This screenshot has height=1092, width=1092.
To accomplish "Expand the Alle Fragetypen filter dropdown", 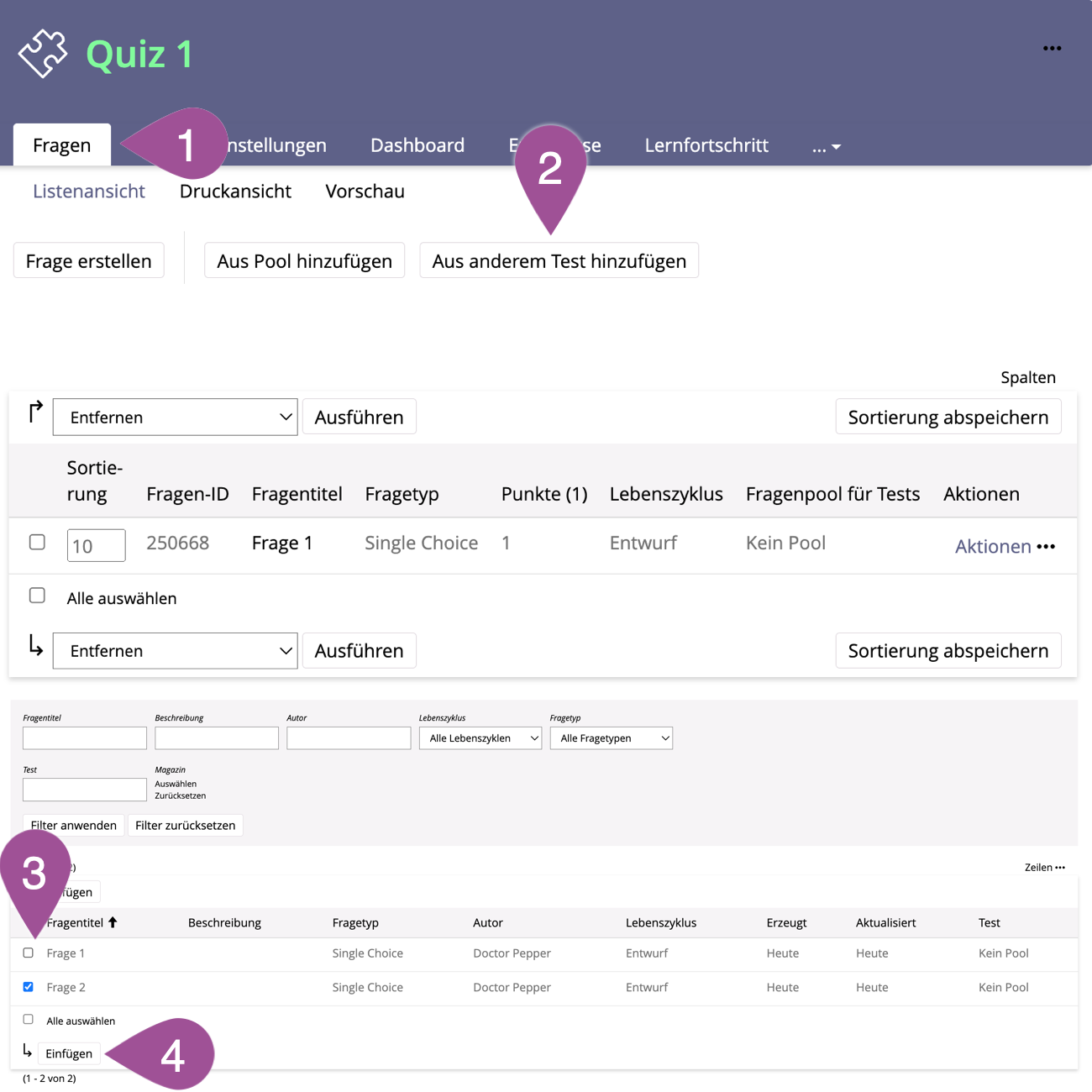I will click(611, 738).
